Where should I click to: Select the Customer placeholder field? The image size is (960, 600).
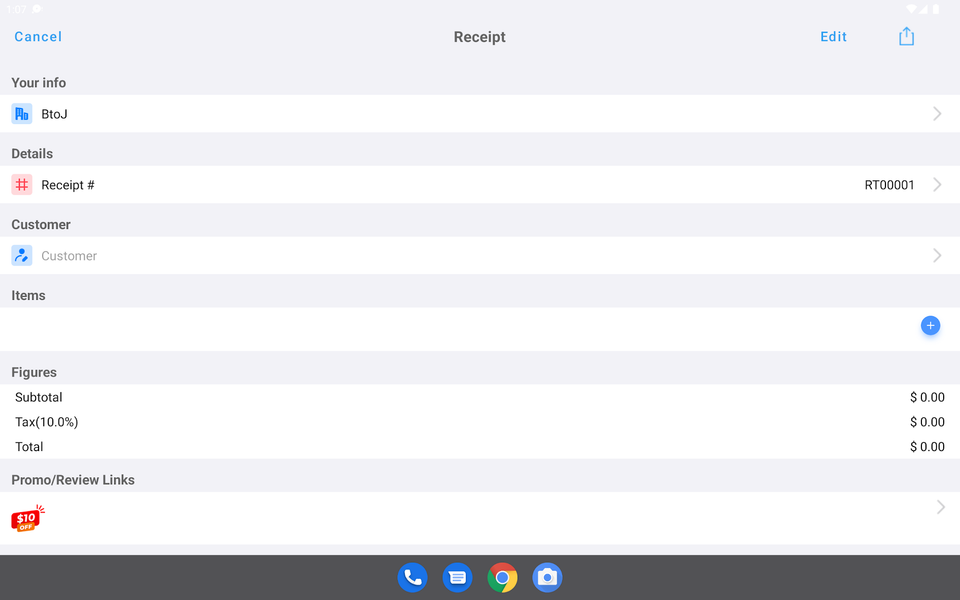point(480,255)
